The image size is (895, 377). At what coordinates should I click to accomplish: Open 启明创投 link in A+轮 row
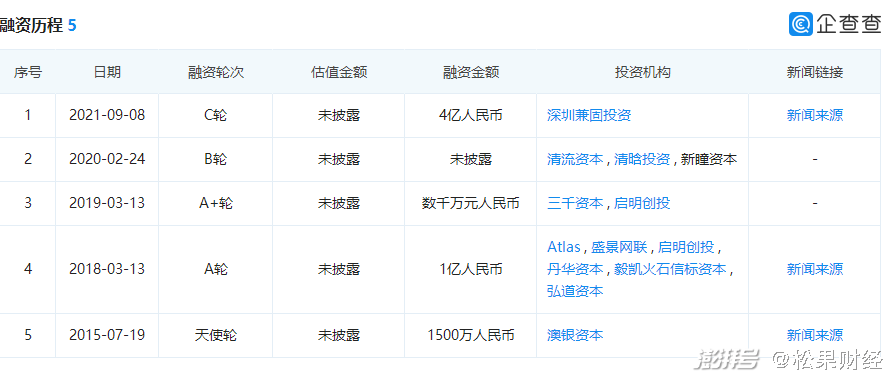click(642, 203)
